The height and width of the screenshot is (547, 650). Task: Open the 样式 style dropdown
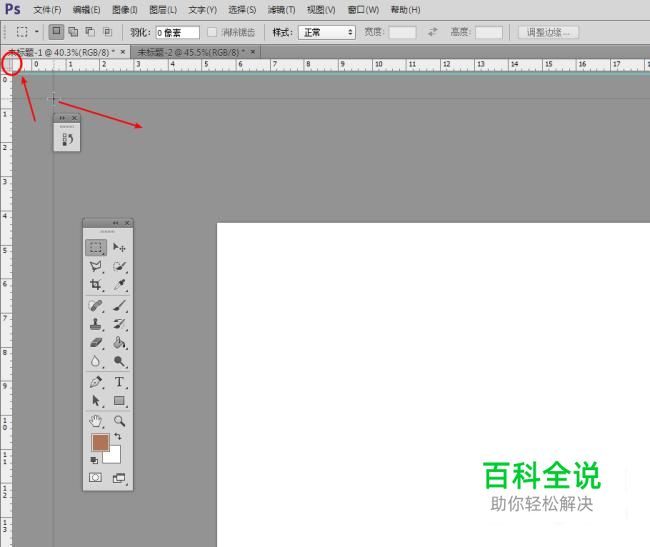tap(328, 33)
